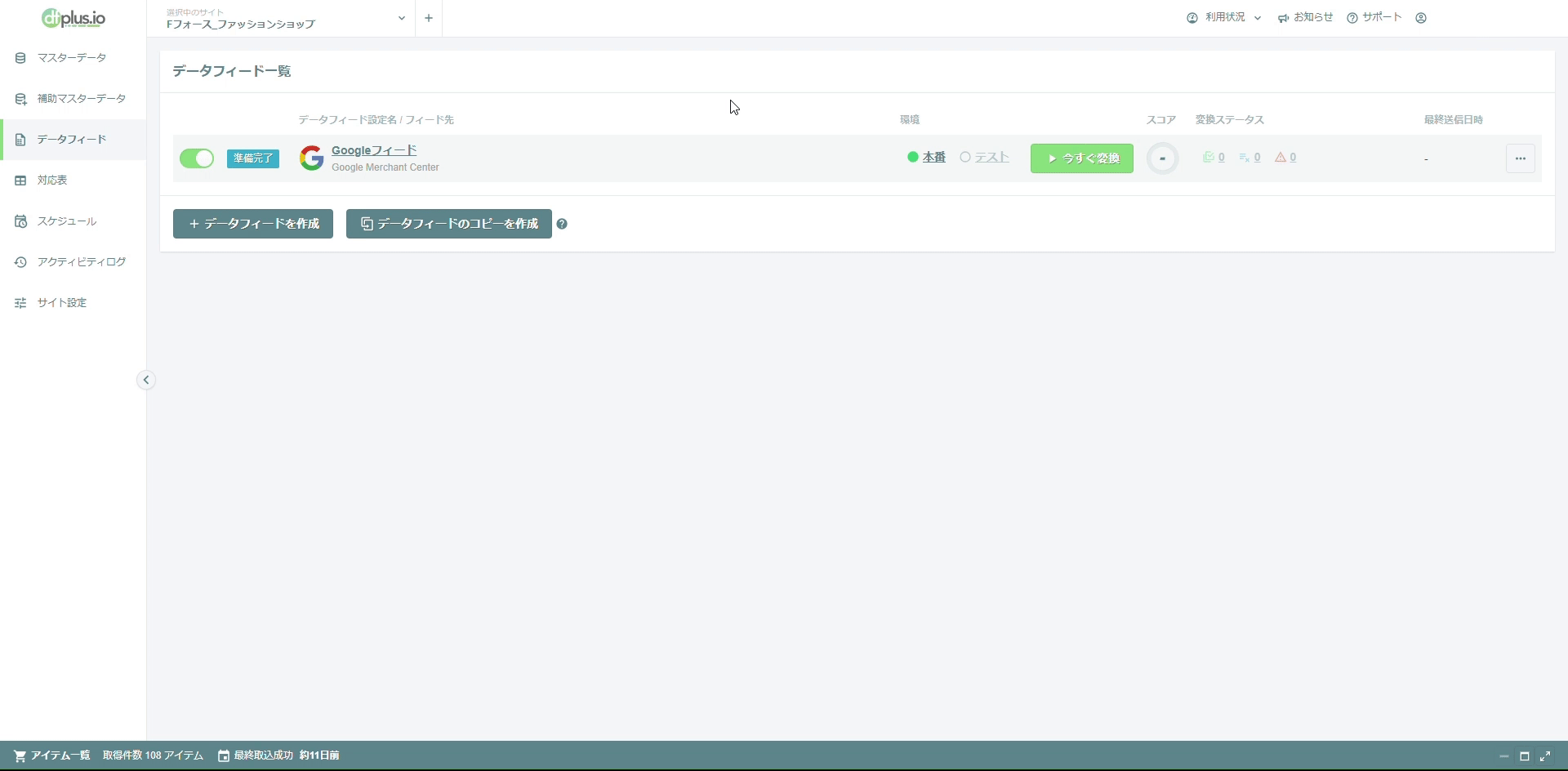Minimize the bottom item panel
The width and height of the screenshot is (1568, 771).
[1503, 756]
